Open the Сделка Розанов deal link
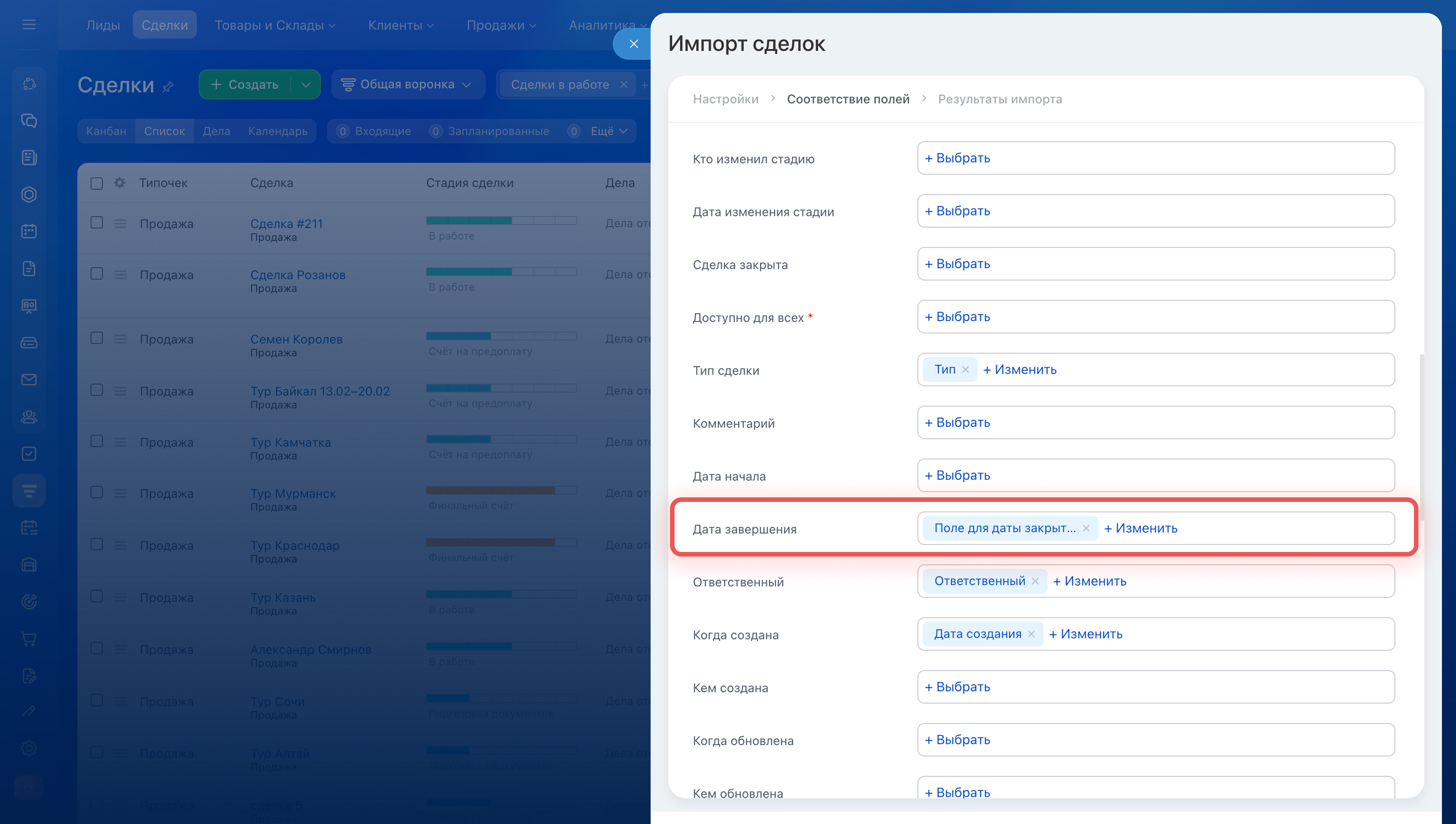Image resolution: width=1456 pixels, height=824 pixels. click(x=297, y=275)
